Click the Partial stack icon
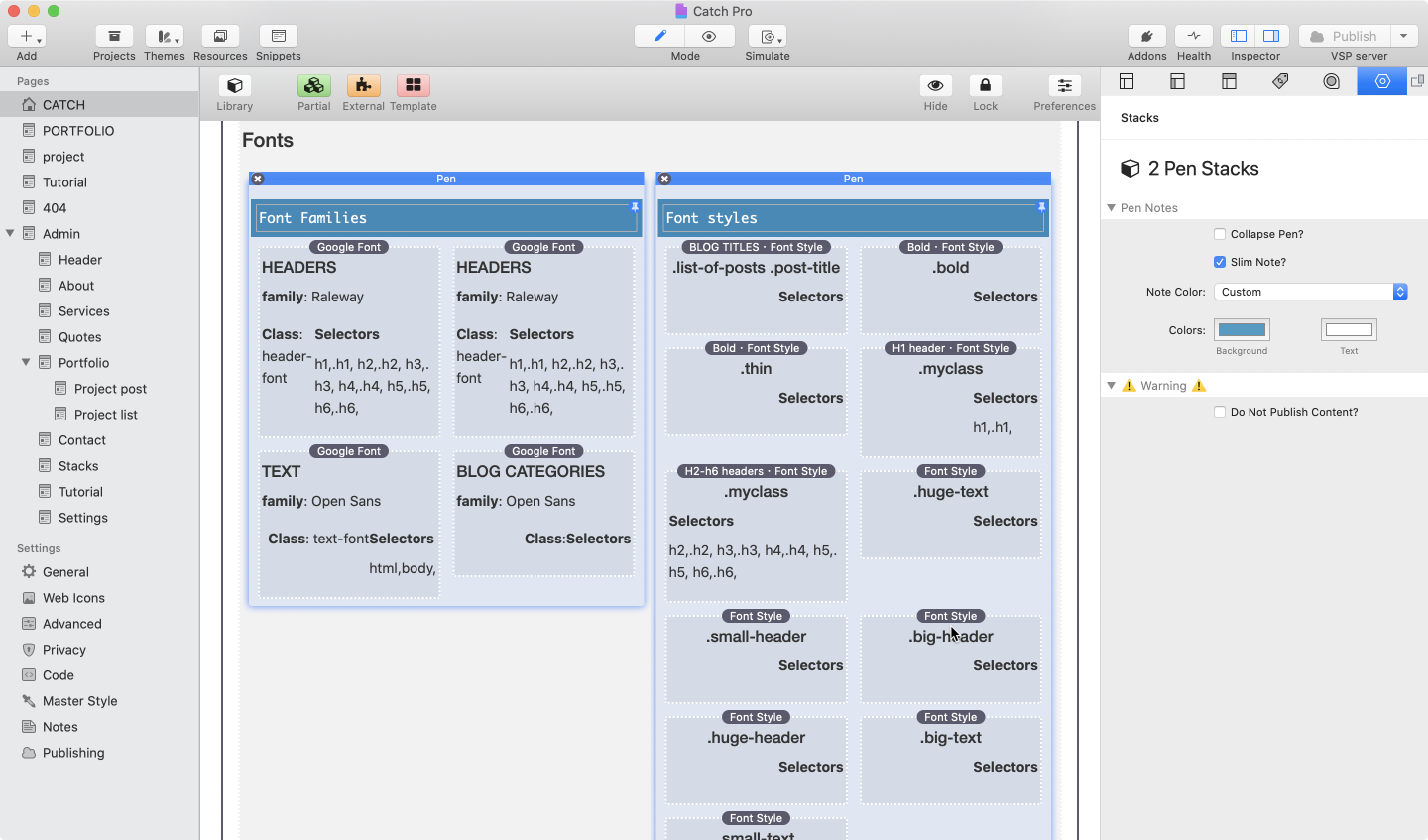The width and height of the screenshot is (1428, 840). coord(313,86)
